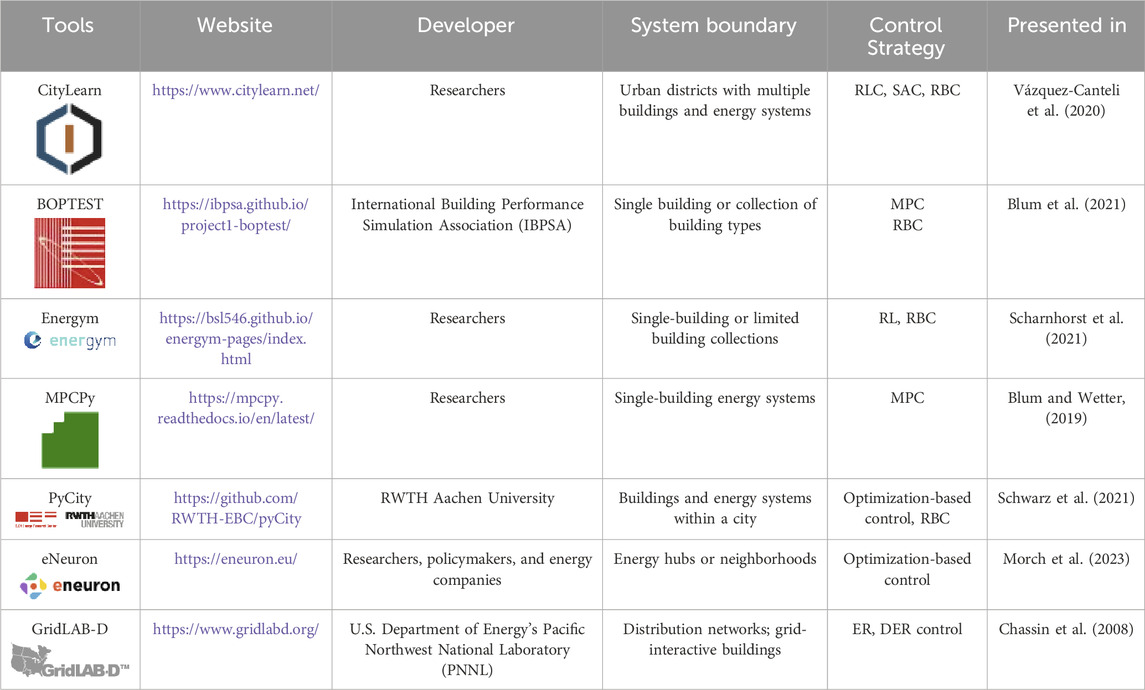This screenshot has width=1145, height=690.
Task: Select the BOPTEST tool name text
Action: tap(69, 204)
